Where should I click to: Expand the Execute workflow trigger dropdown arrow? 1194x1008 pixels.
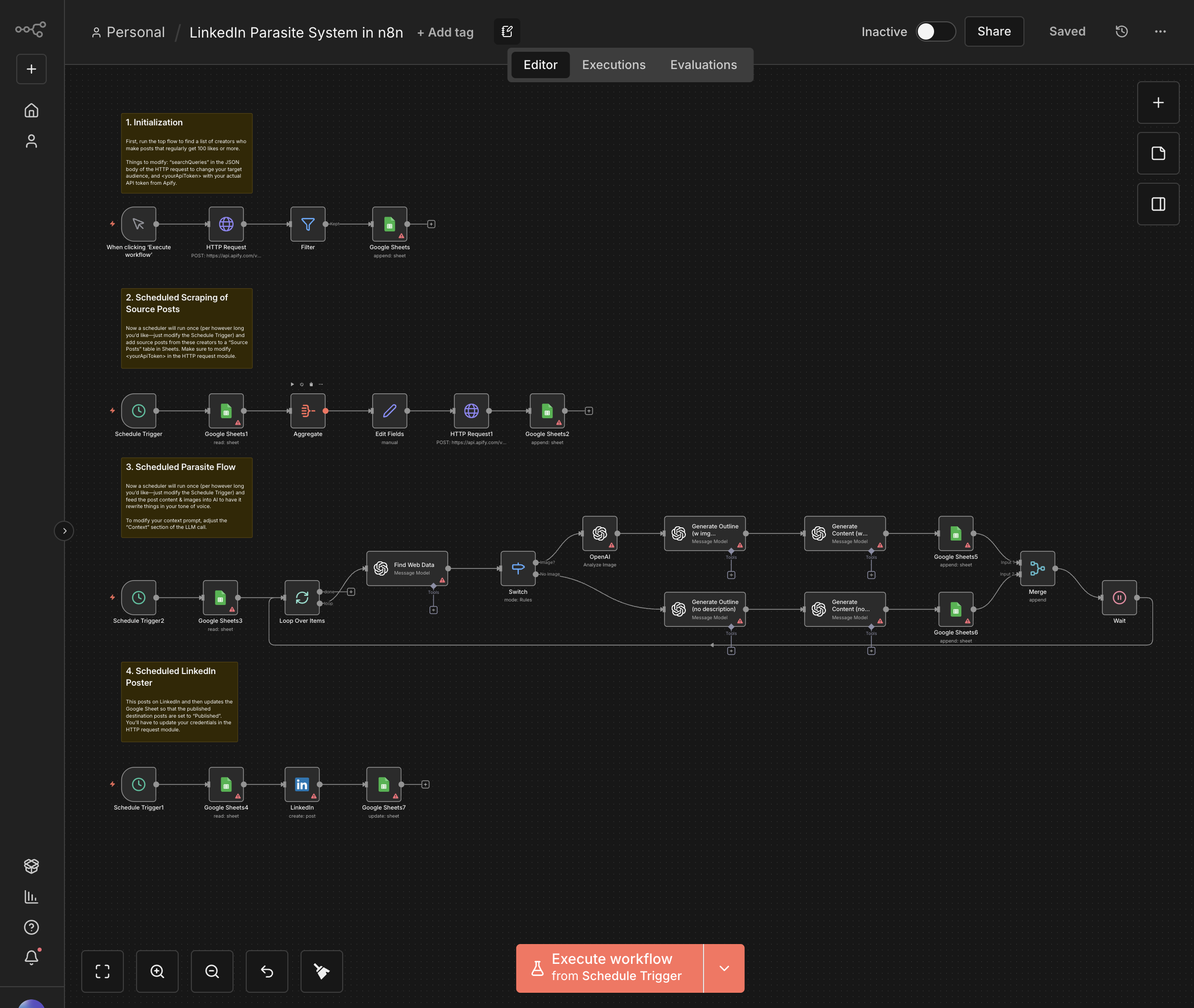tap(723, 968)
